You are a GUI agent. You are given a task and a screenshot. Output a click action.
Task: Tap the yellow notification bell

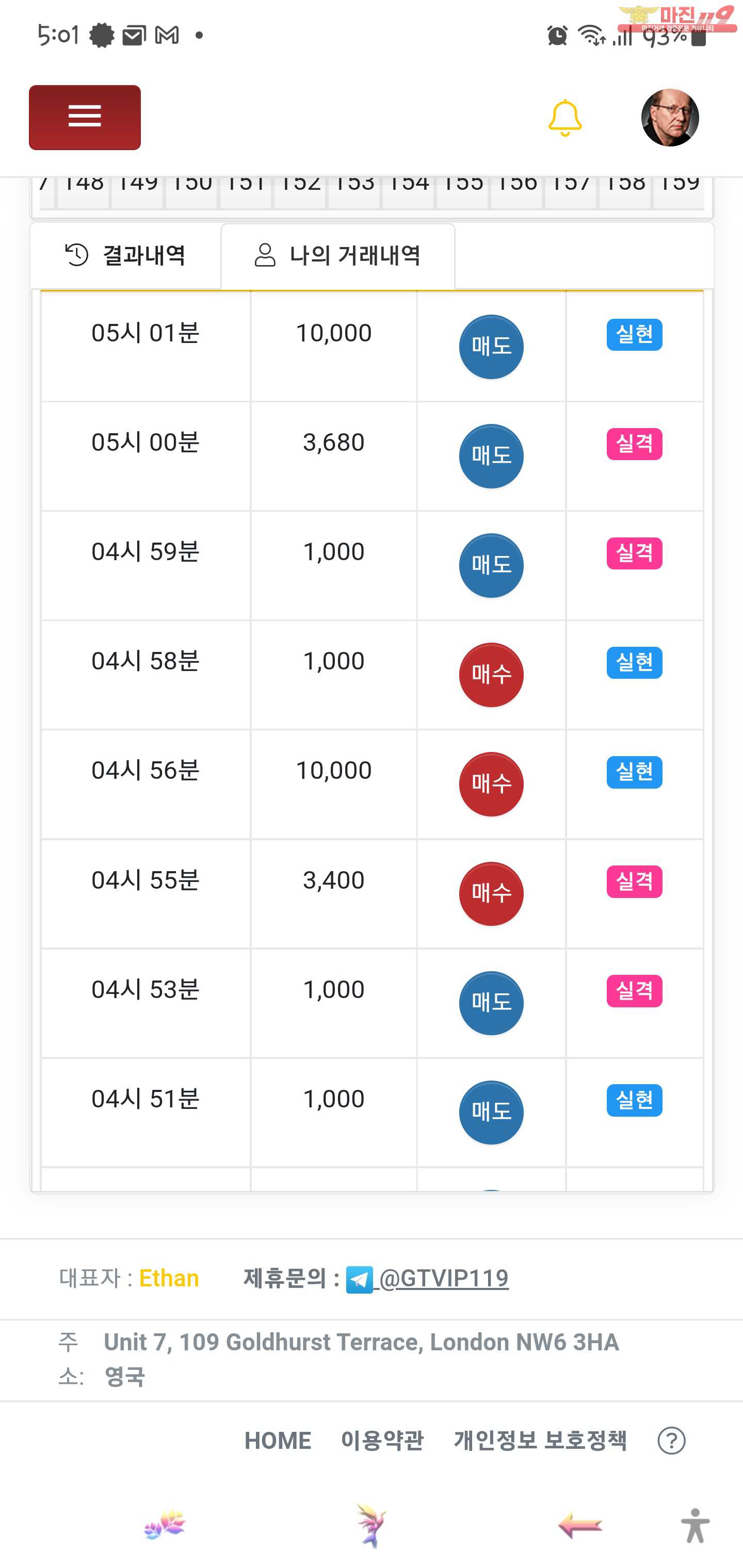pos(564,118)
